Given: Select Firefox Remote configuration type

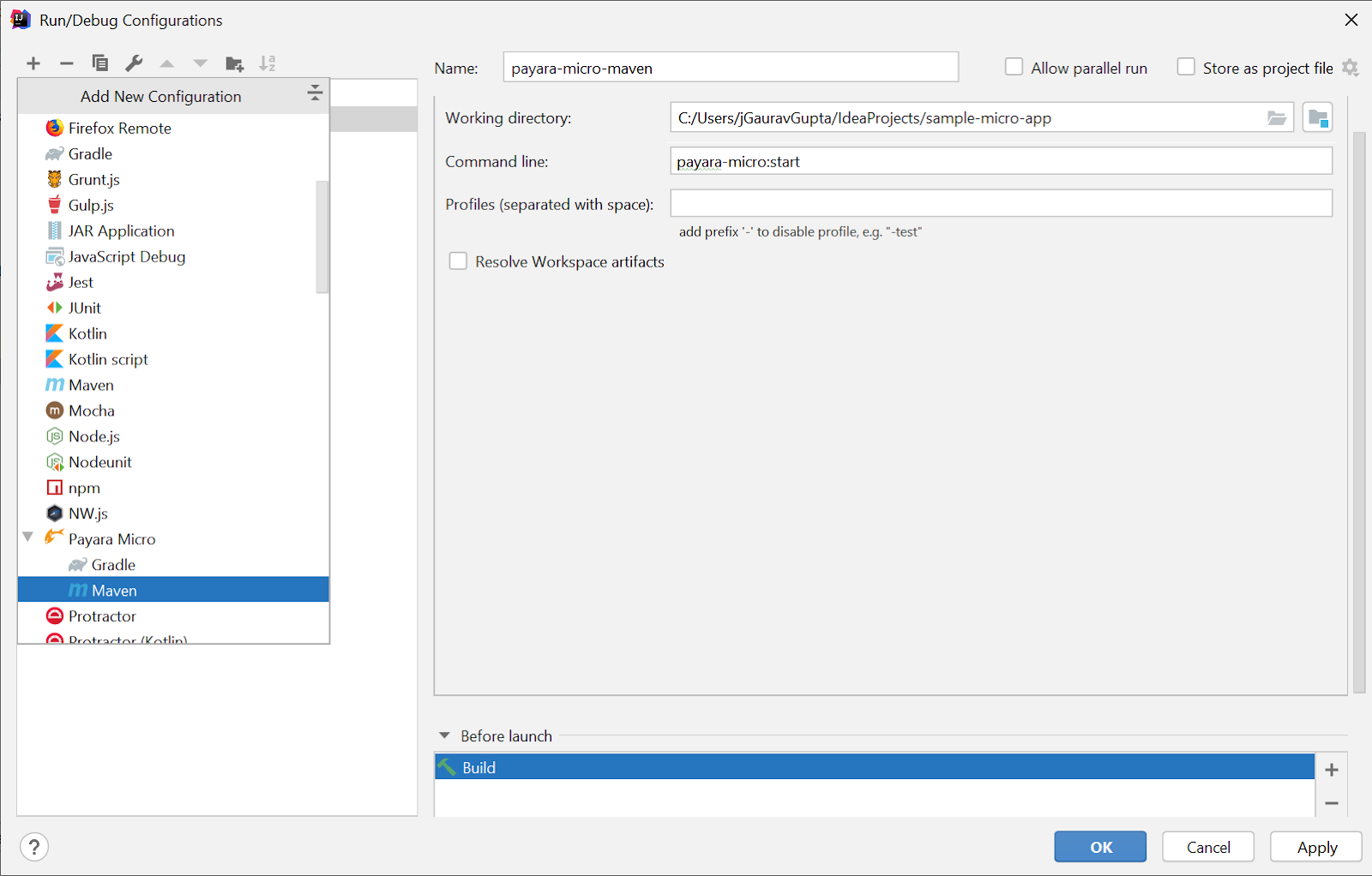Looking at the screenshot, I should click(x=173, y=128).
